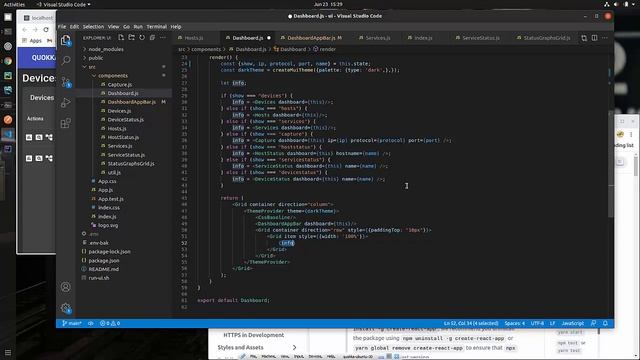This screenshot has height=360, width=640.
Task: Open run-ui.sh in Explorer
Action: (98, 278)
